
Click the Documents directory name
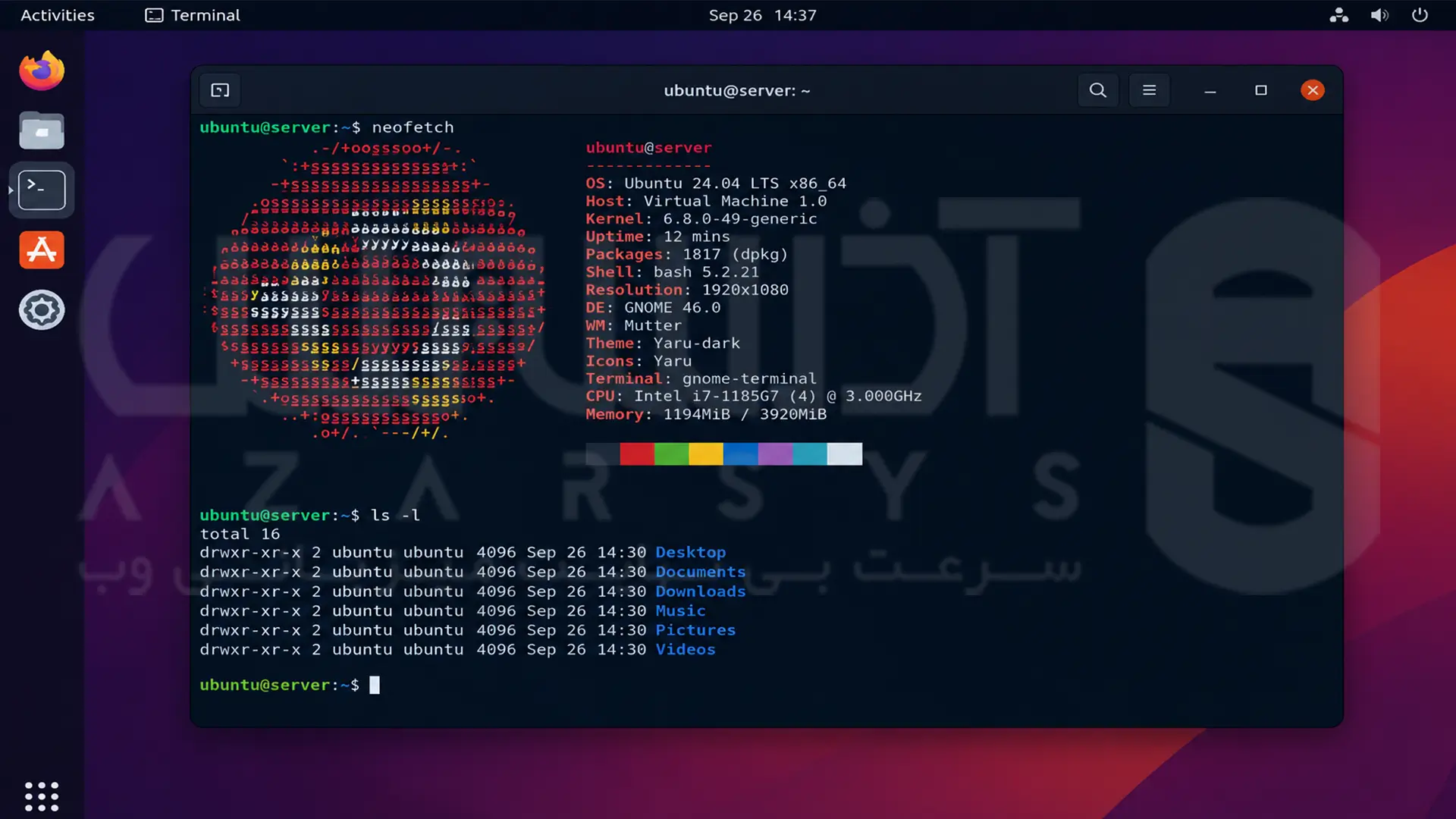[x=701, y=572]
